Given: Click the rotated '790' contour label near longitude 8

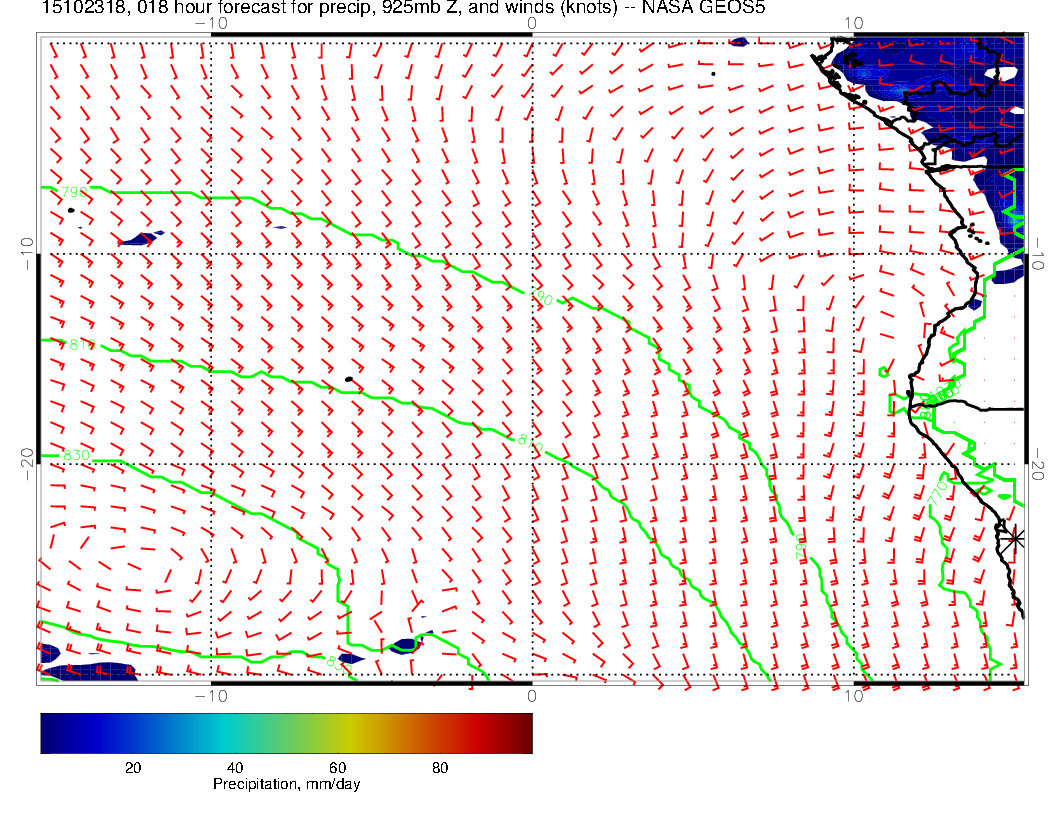Looking at the screenshot, I should pos(799,546).
